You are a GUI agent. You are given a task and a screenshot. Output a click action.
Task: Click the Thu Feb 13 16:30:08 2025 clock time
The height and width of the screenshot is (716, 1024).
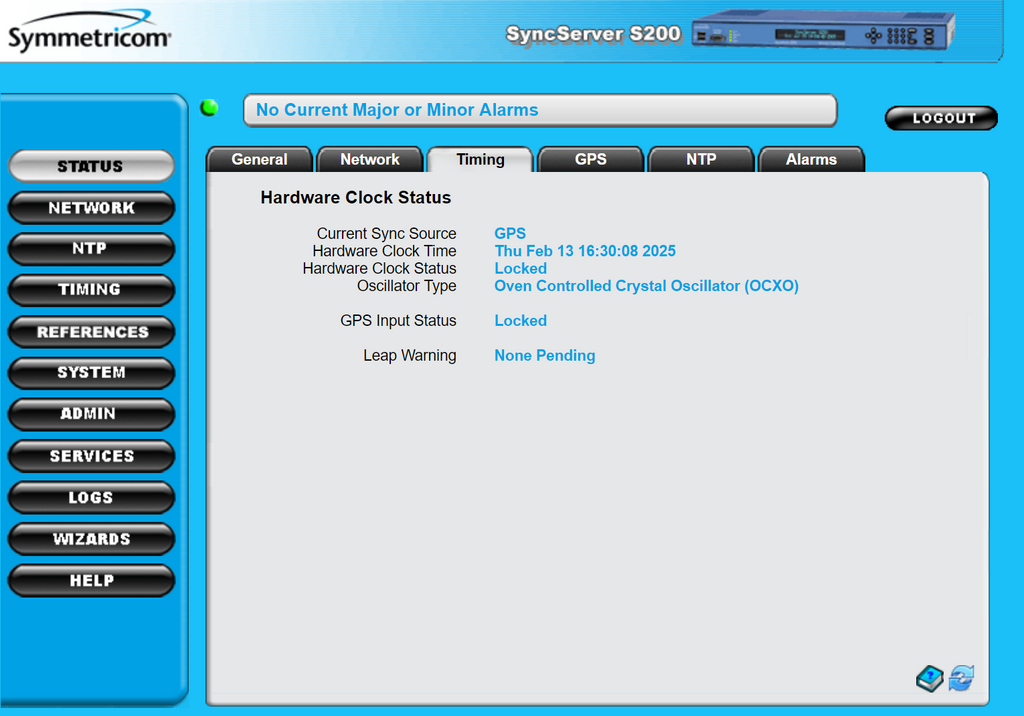click(x=585, y=251)
